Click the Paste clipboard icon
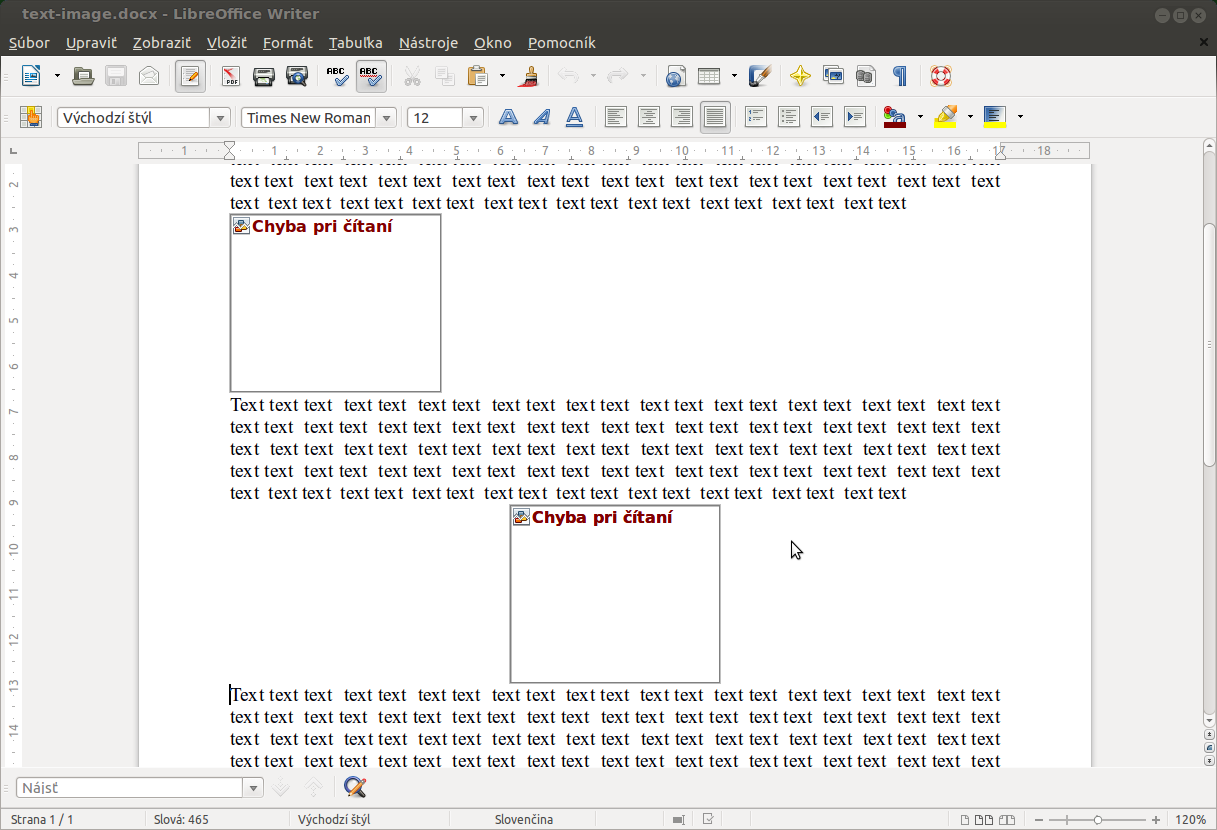 (x=477, y=76)
